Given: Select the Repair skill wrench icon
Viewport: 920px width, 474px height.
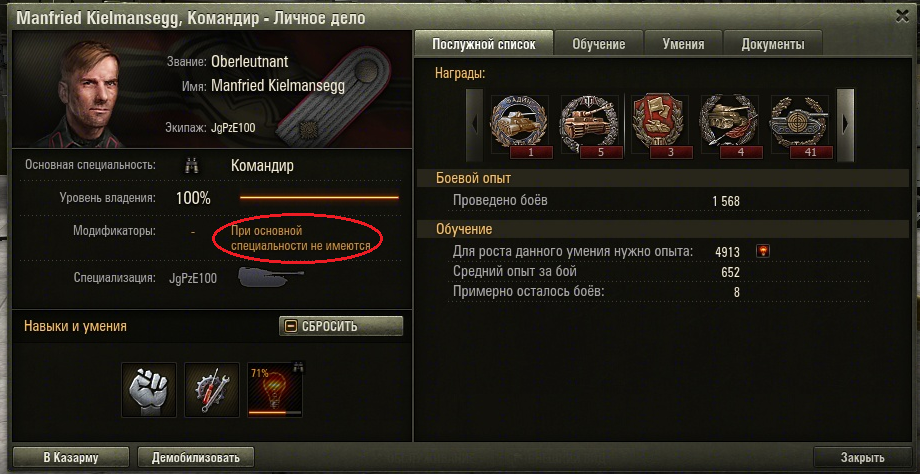Looking at the screenshot, I should click(212, 390).
